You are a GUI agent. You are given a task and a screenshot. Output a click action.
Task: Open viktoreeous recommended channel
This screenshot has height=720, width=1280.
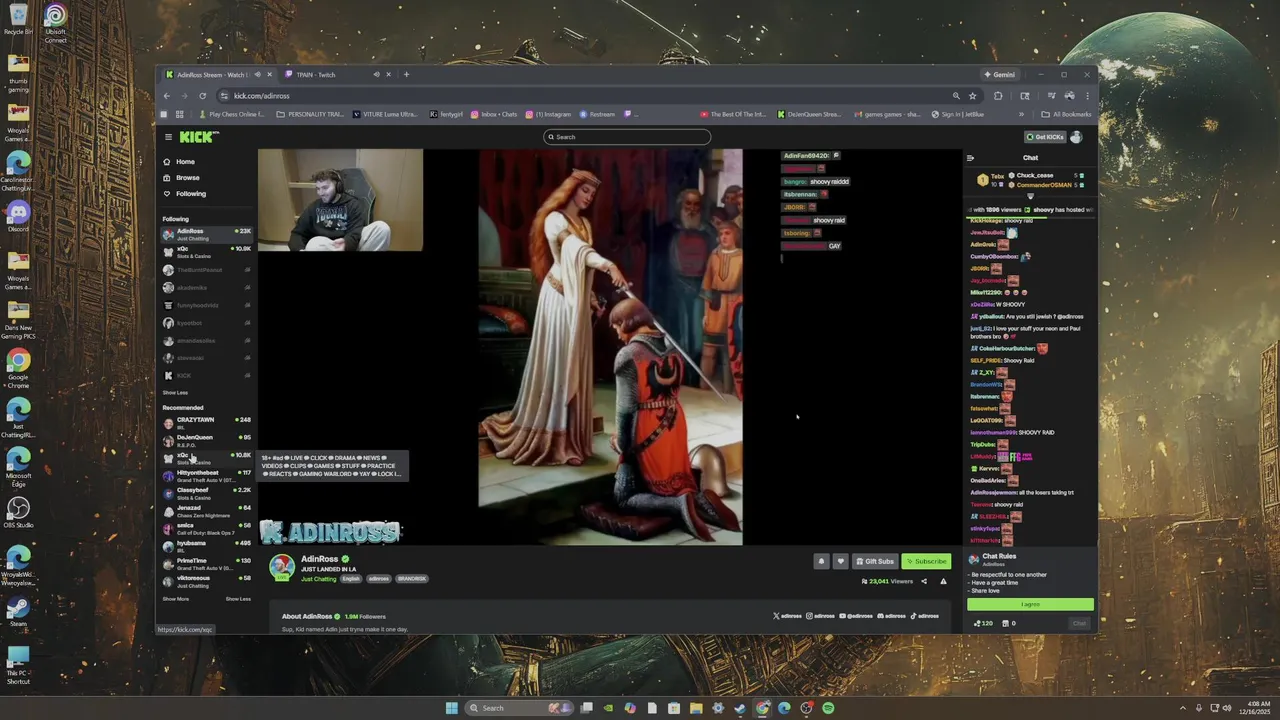pos(206,581)
